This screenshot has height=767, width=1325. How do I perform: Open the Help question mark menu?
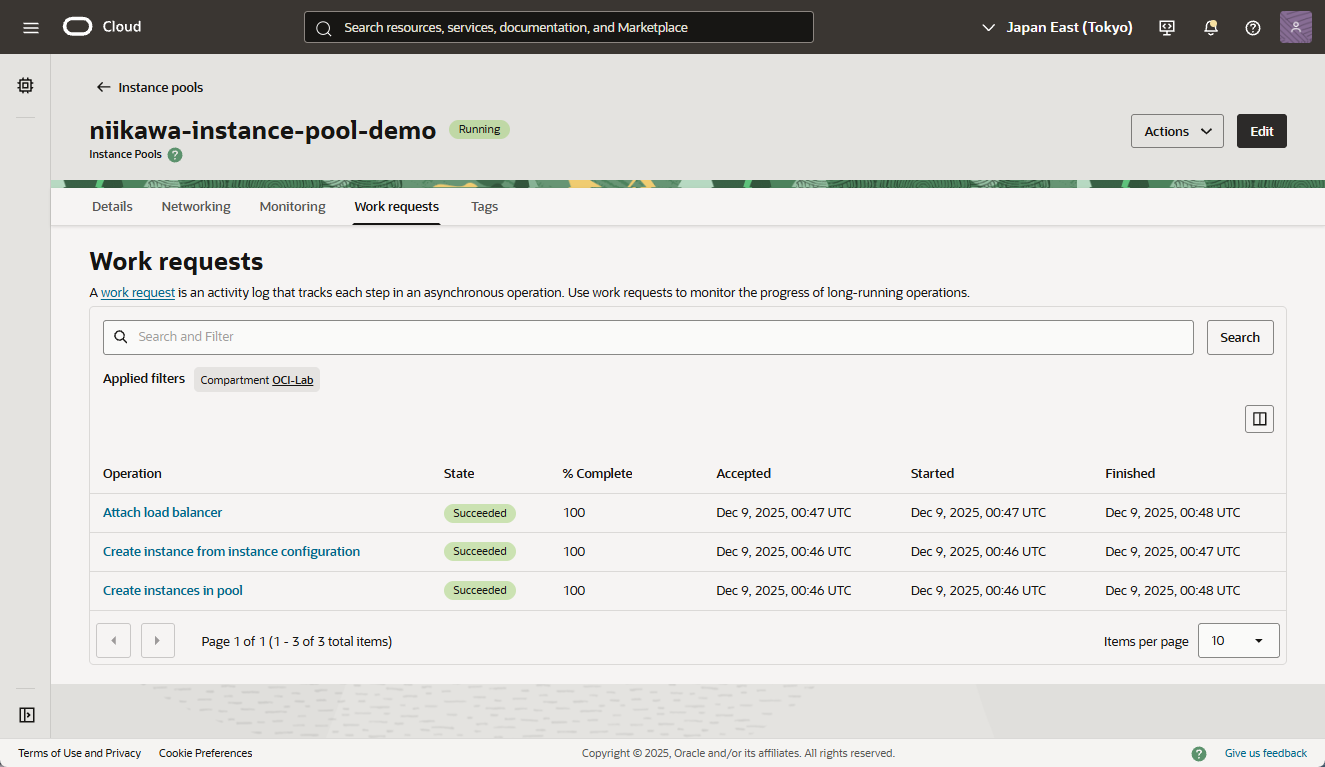pos(1252,27)
